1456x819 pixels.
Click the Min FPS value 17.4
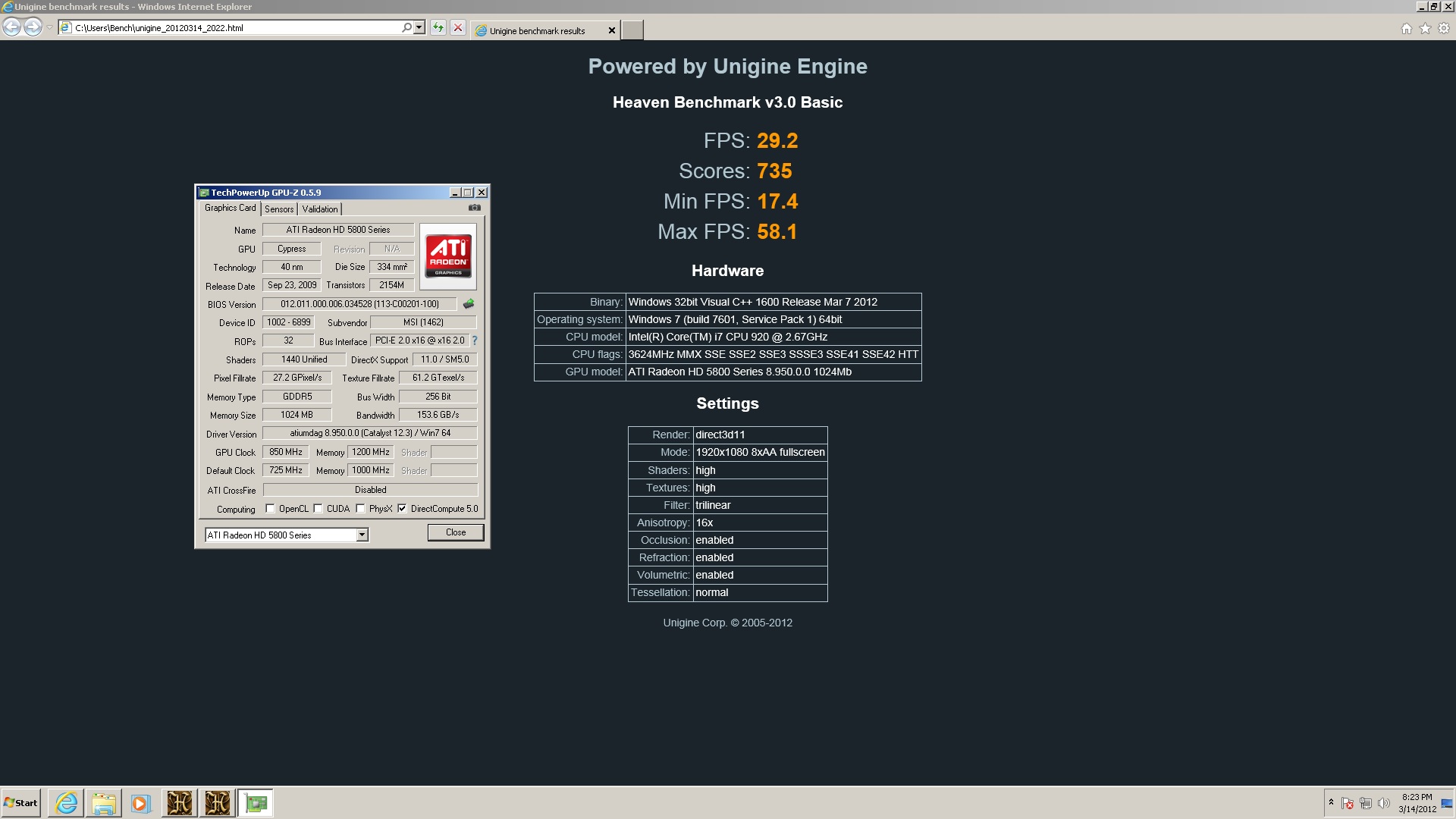click(x=777, y=202)
